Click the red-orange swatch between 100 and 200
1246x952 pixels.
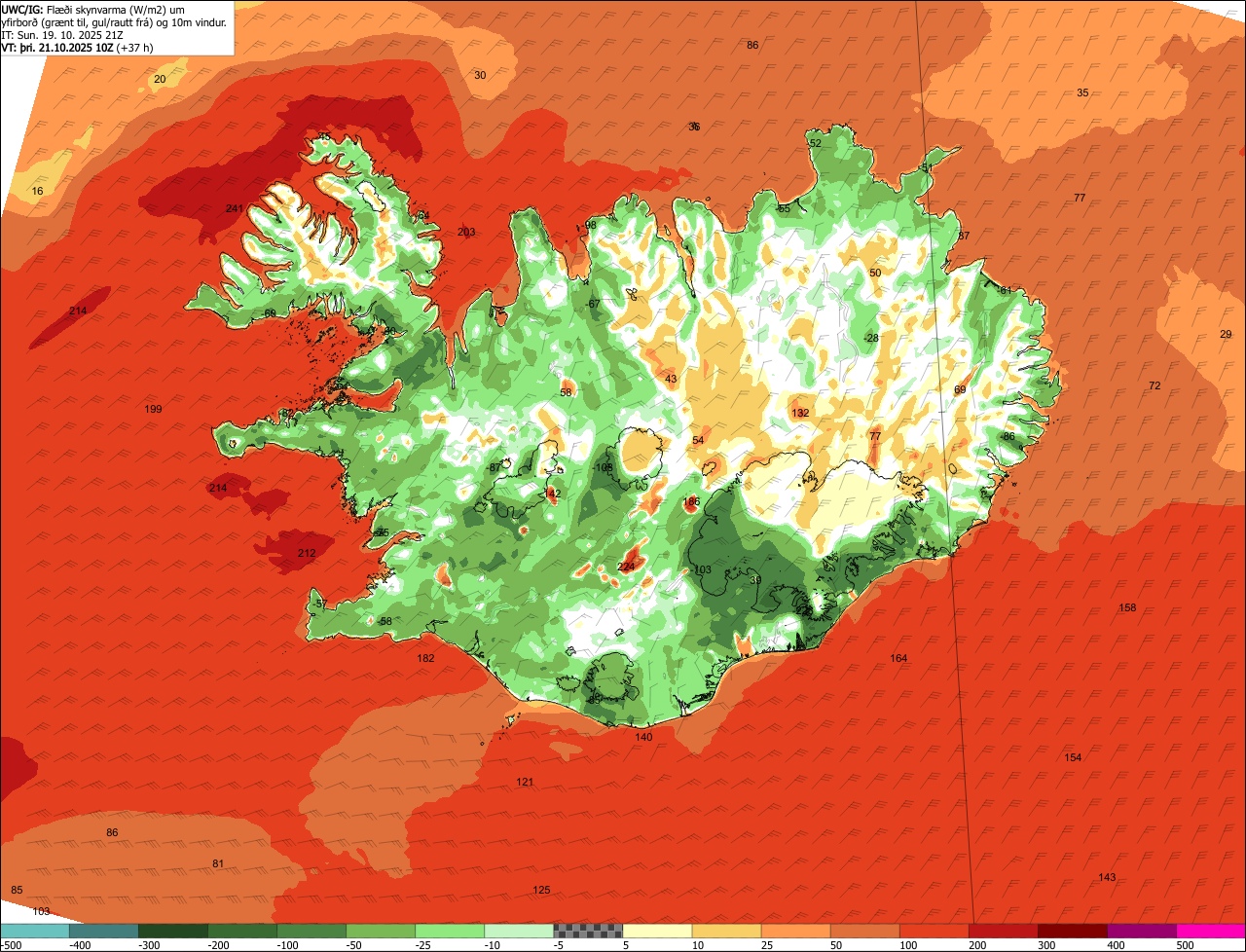pos(934,931)
